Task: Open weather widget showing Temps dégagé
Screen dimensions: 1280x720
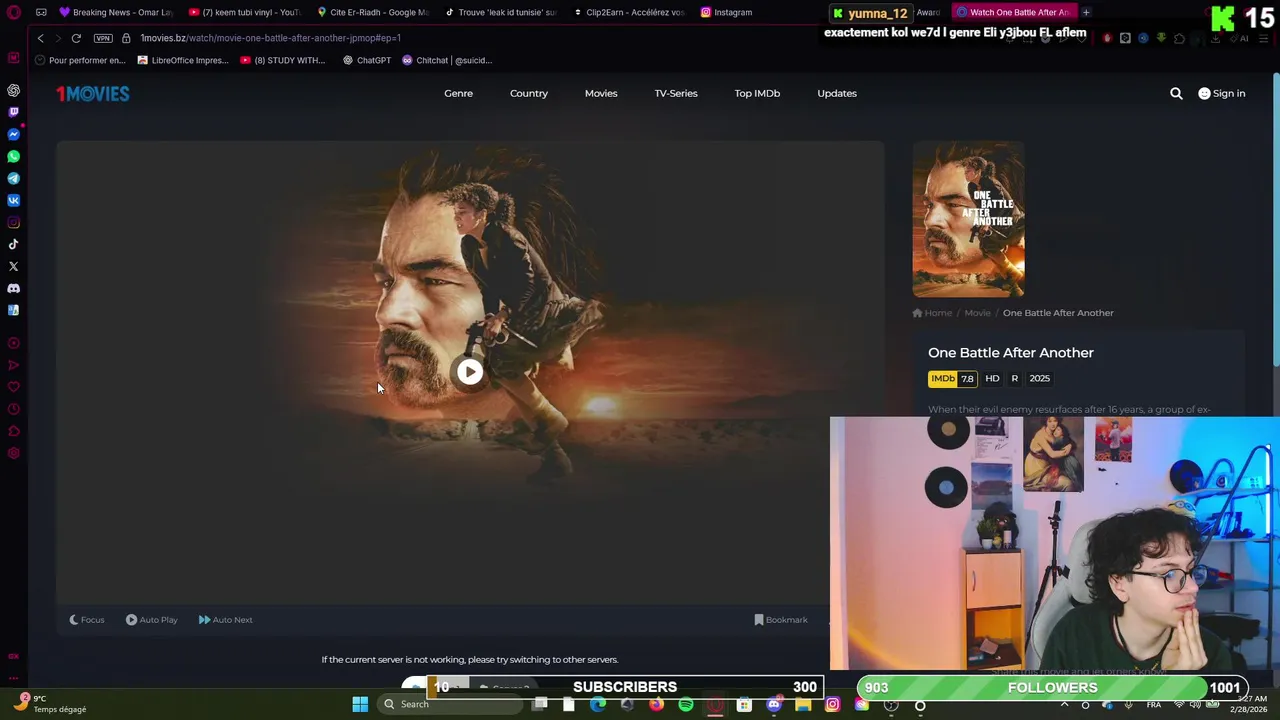Action: click(x=52, y=704)
